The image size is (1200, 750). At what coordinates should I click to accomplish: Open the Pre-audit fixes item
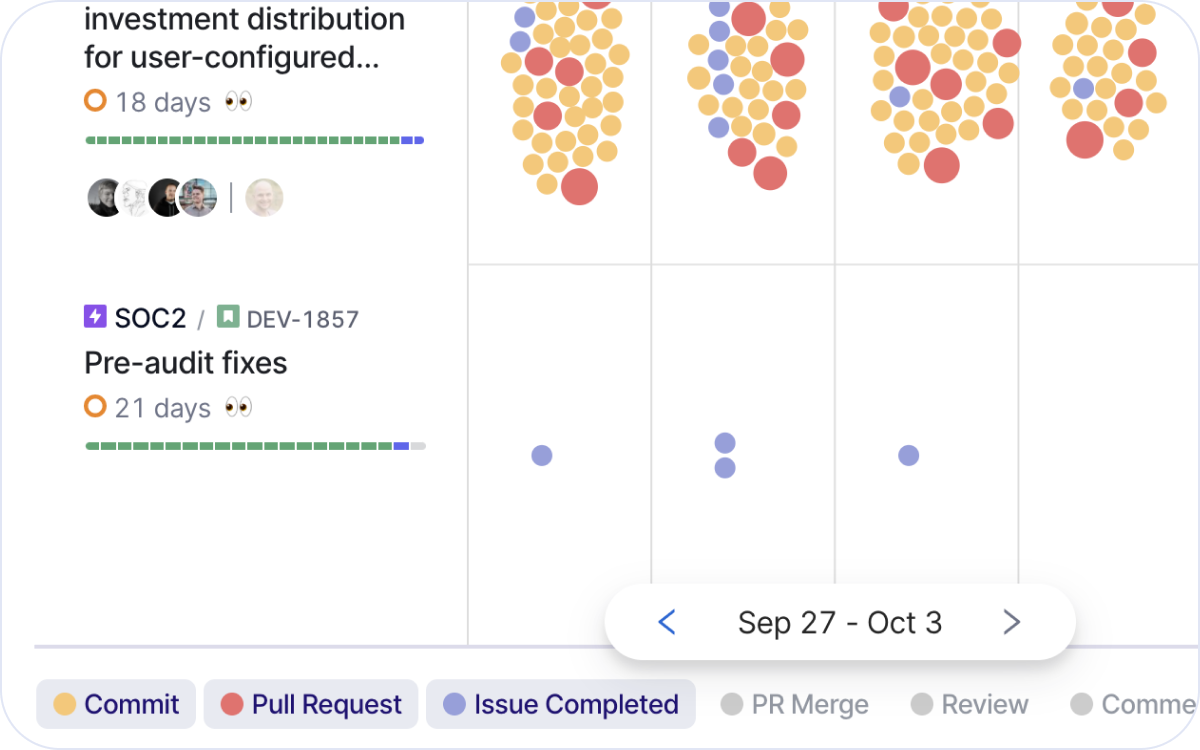click(186, 363)
